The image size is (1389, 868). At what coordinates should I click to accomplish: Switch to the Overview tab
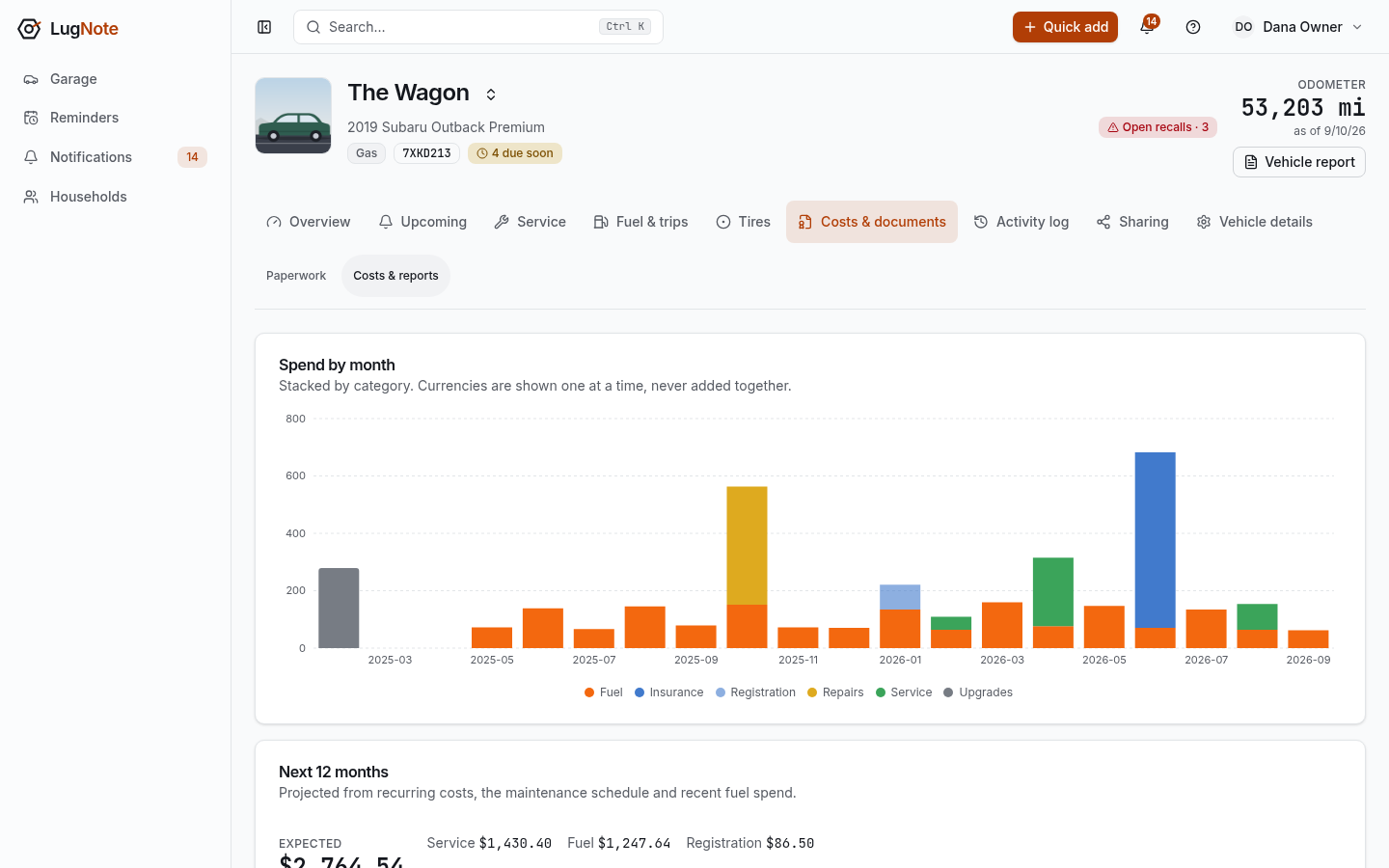(309, 222)
